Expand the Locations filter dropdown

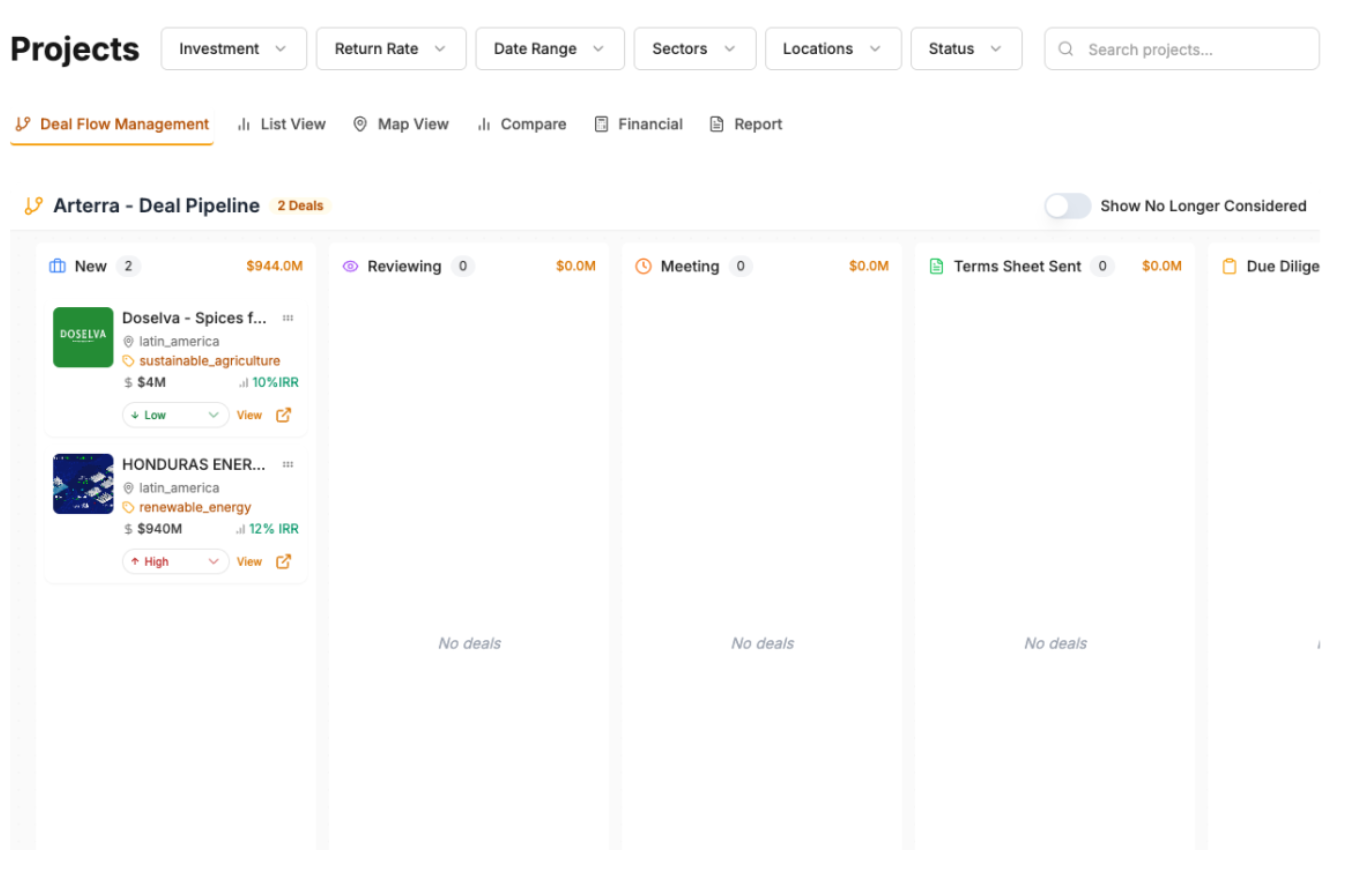[x=833, y=49]
